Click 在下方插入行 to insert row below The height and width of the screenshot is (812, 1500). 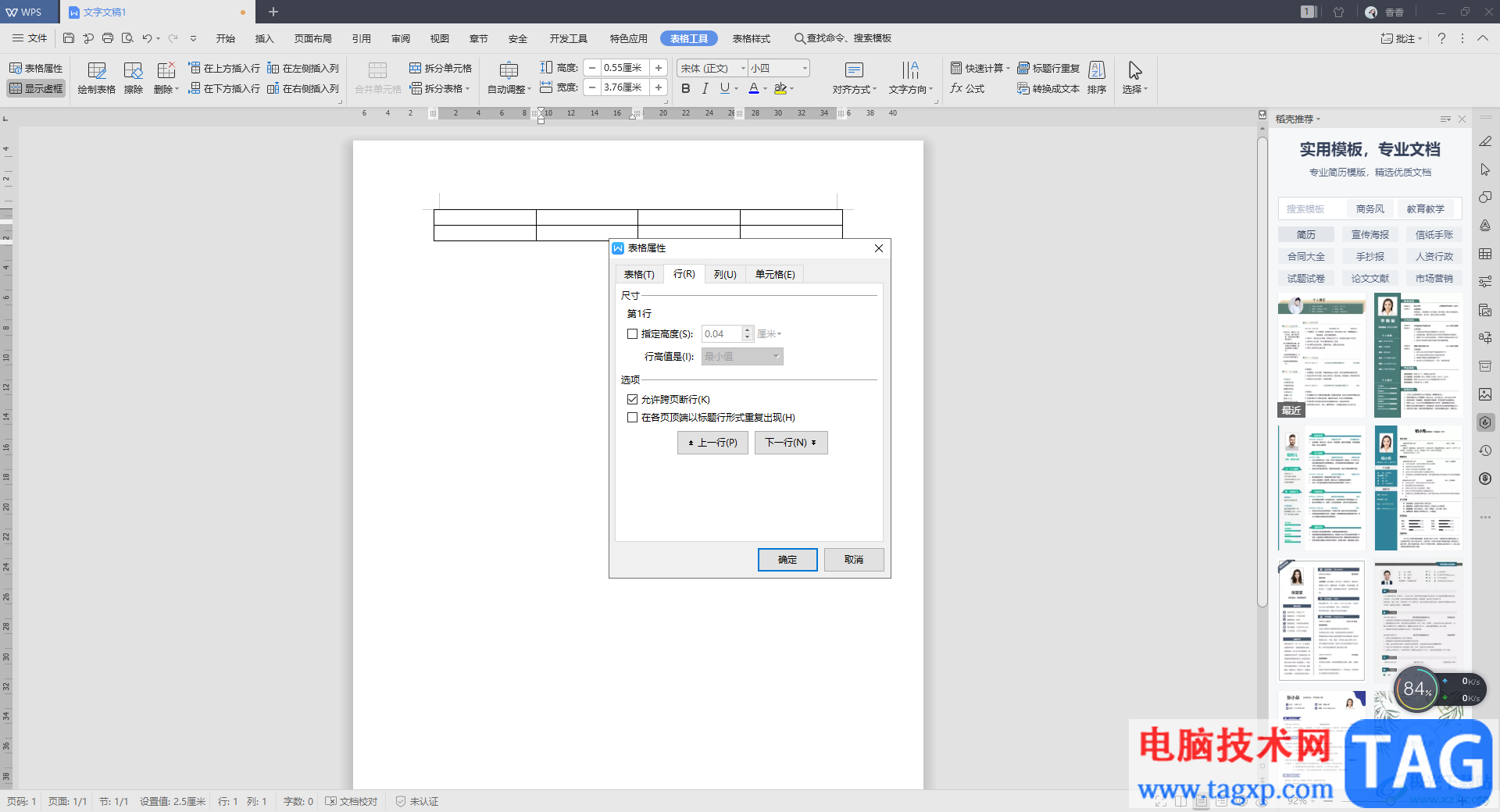pyautogui.click(x=224, y=89)
